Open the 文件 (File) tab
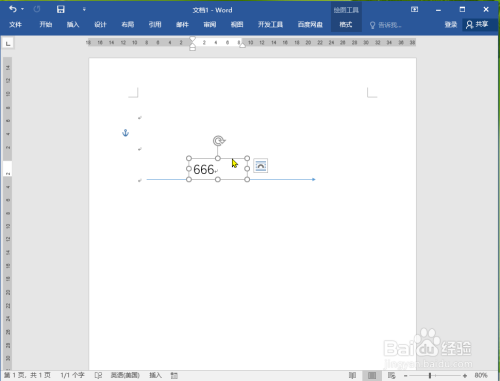The image size is (500, 381). tap(15, 24)
